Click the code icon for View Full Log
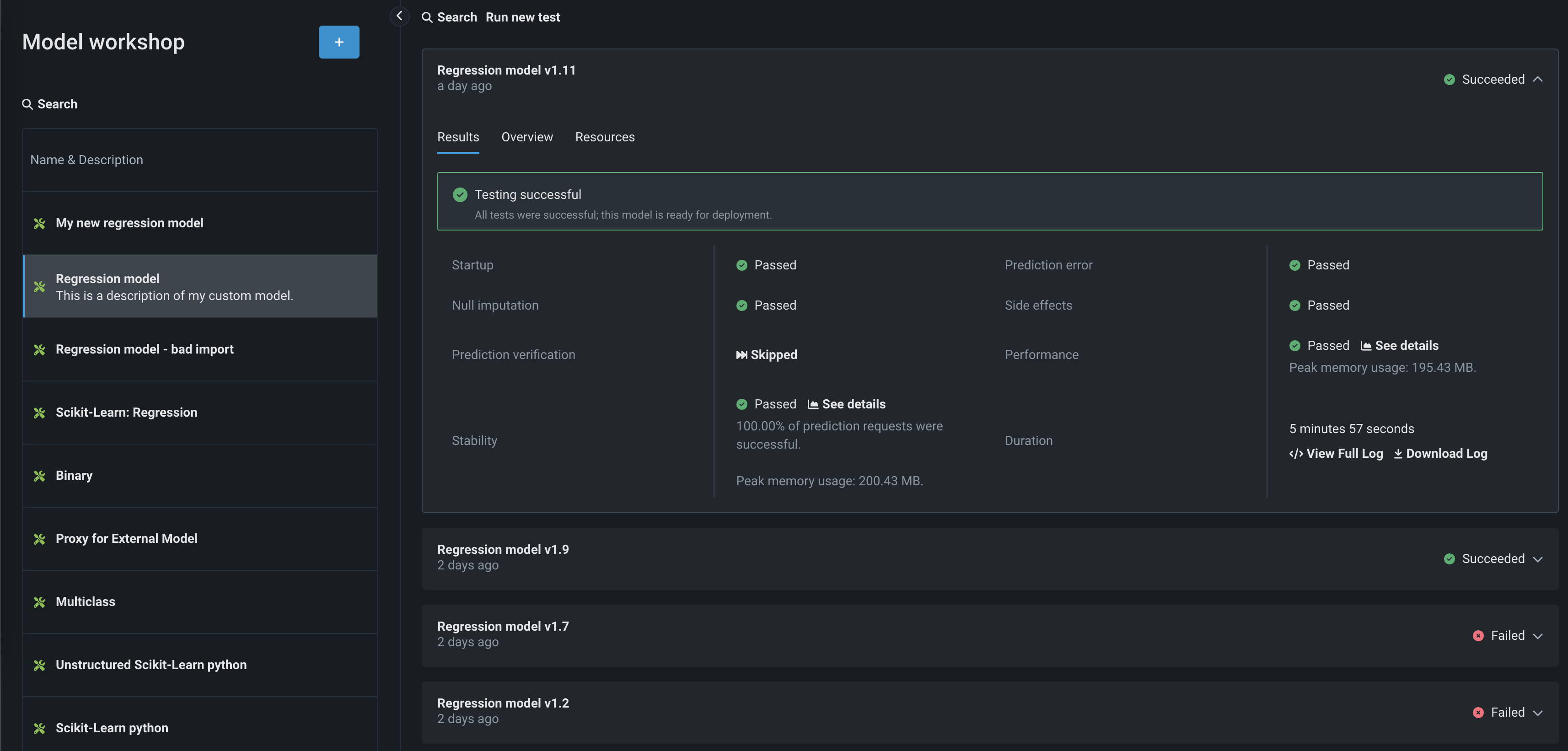Image resolution: width=1568 pixels, height=751 pixels. tap(1296, 453)
